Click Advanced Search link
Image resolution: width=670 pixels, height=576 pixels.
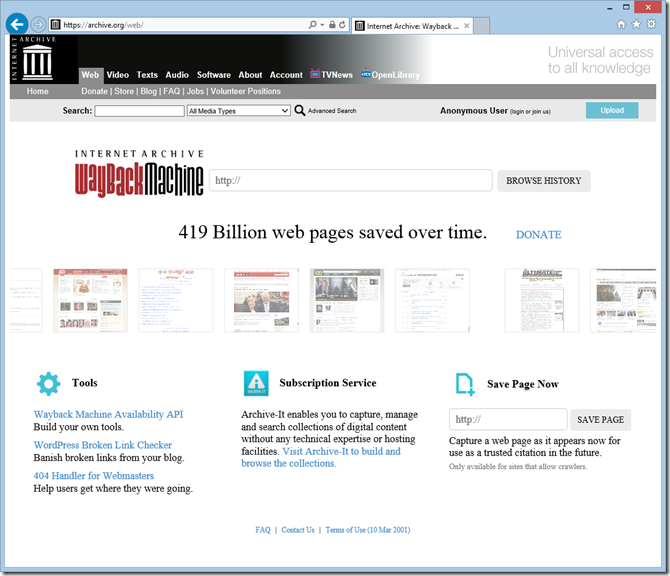(x=332, y=111)
